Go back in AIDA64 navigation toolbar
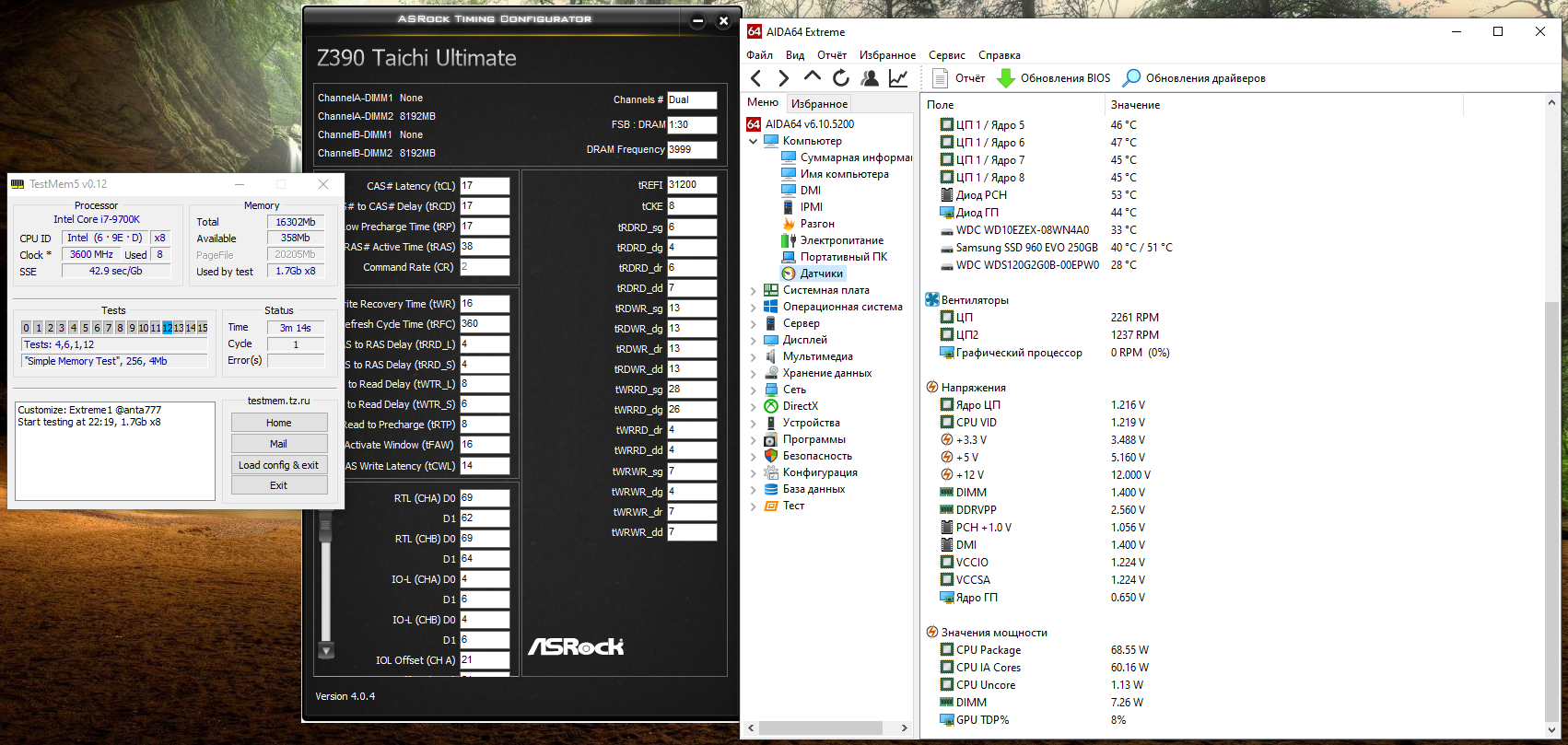 point(756,78)
